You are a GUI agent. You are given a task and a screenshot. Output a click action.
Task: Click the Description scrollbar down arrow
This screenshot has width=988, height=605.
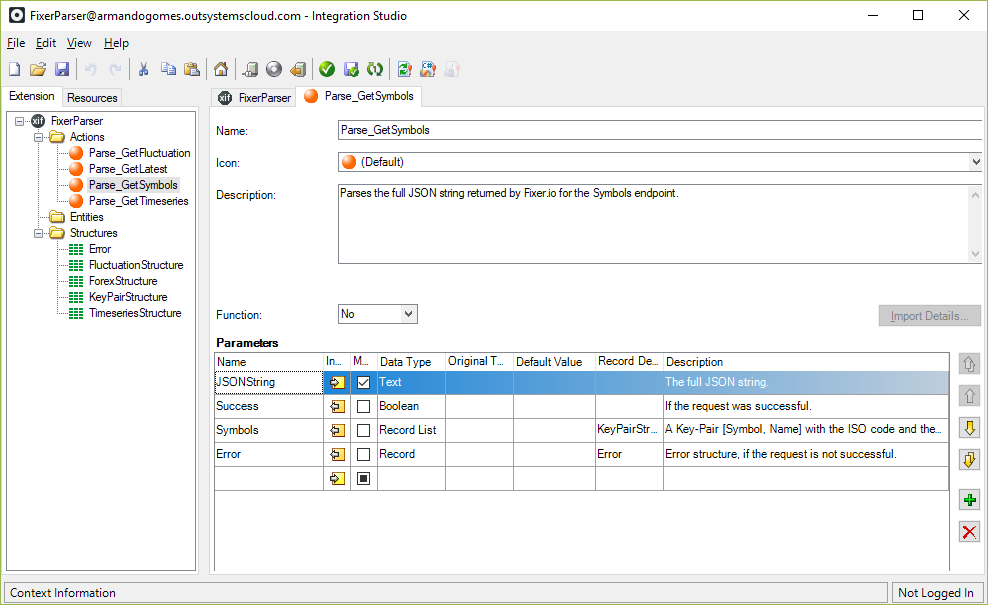(975, 254)
